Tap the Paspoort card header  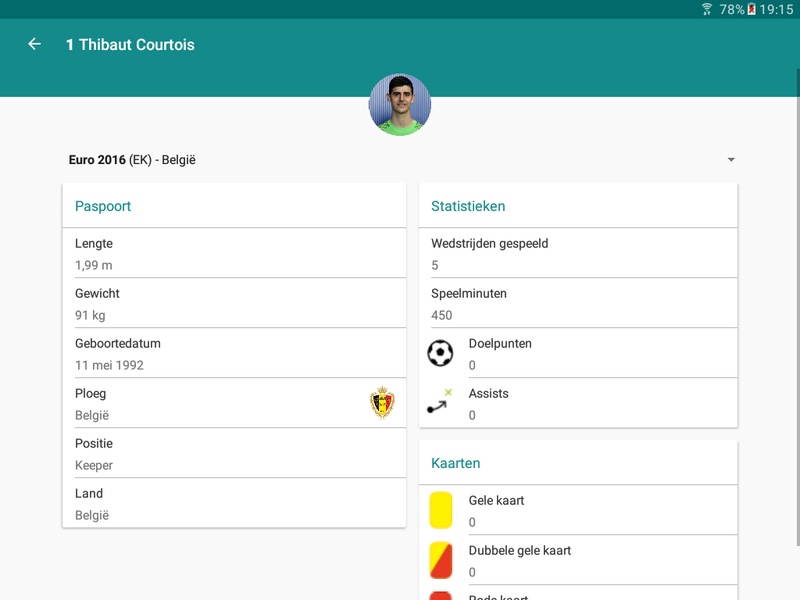pyautogui.click(x=234, y=206)
